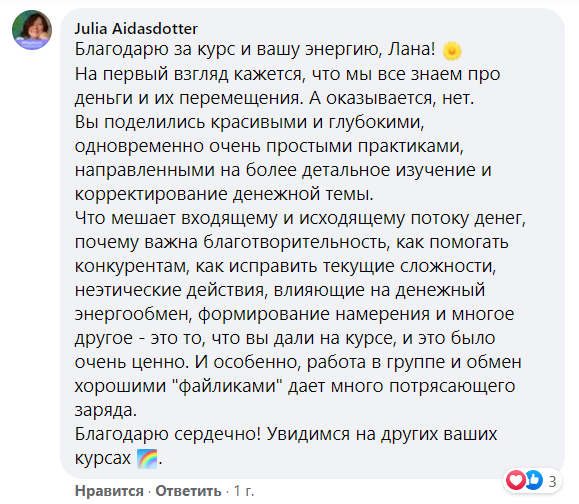Click the name "Лана!" in the first line

coord(412,49)
